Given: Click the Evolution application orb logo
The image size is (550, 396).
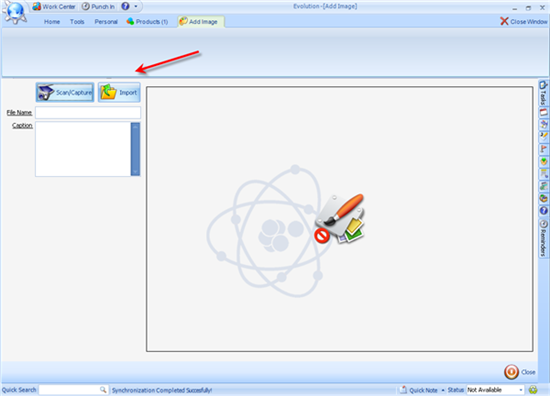Looking at the screenshot, I should [x=15, y=13].
